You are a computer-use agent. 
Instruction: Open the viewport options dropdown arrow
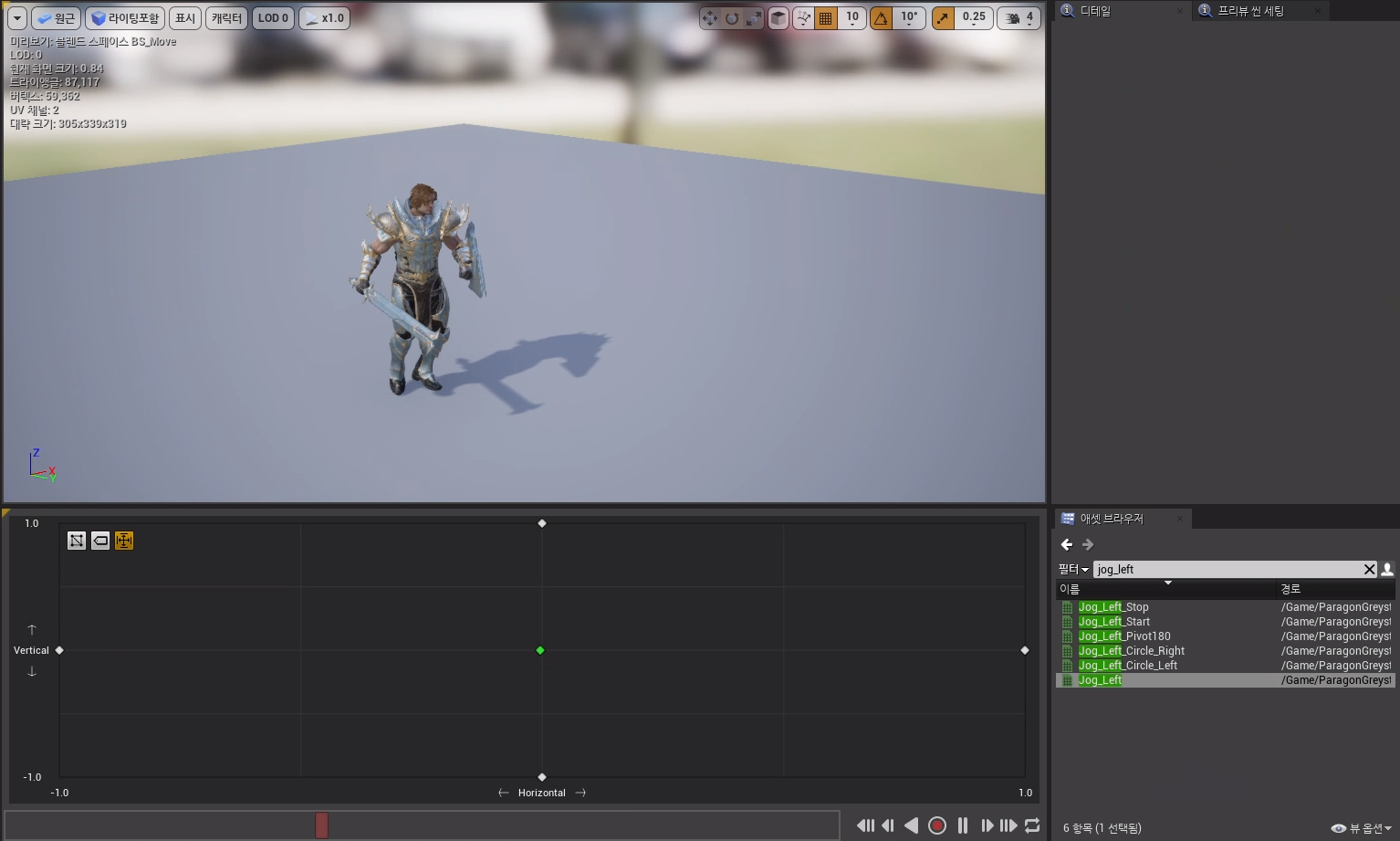click(17, 18)
